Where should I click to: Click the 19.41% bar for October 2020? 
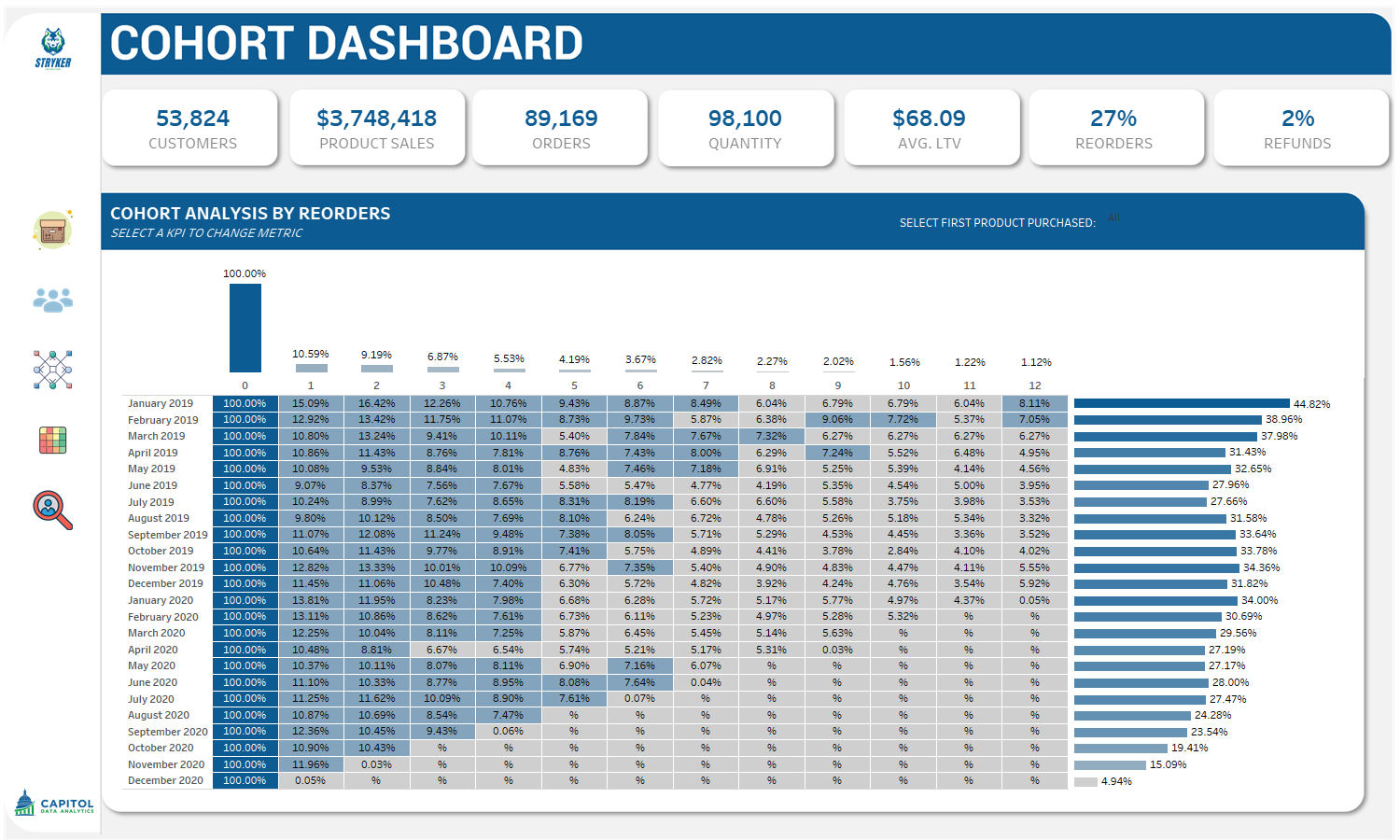(x=1121, y=749)
